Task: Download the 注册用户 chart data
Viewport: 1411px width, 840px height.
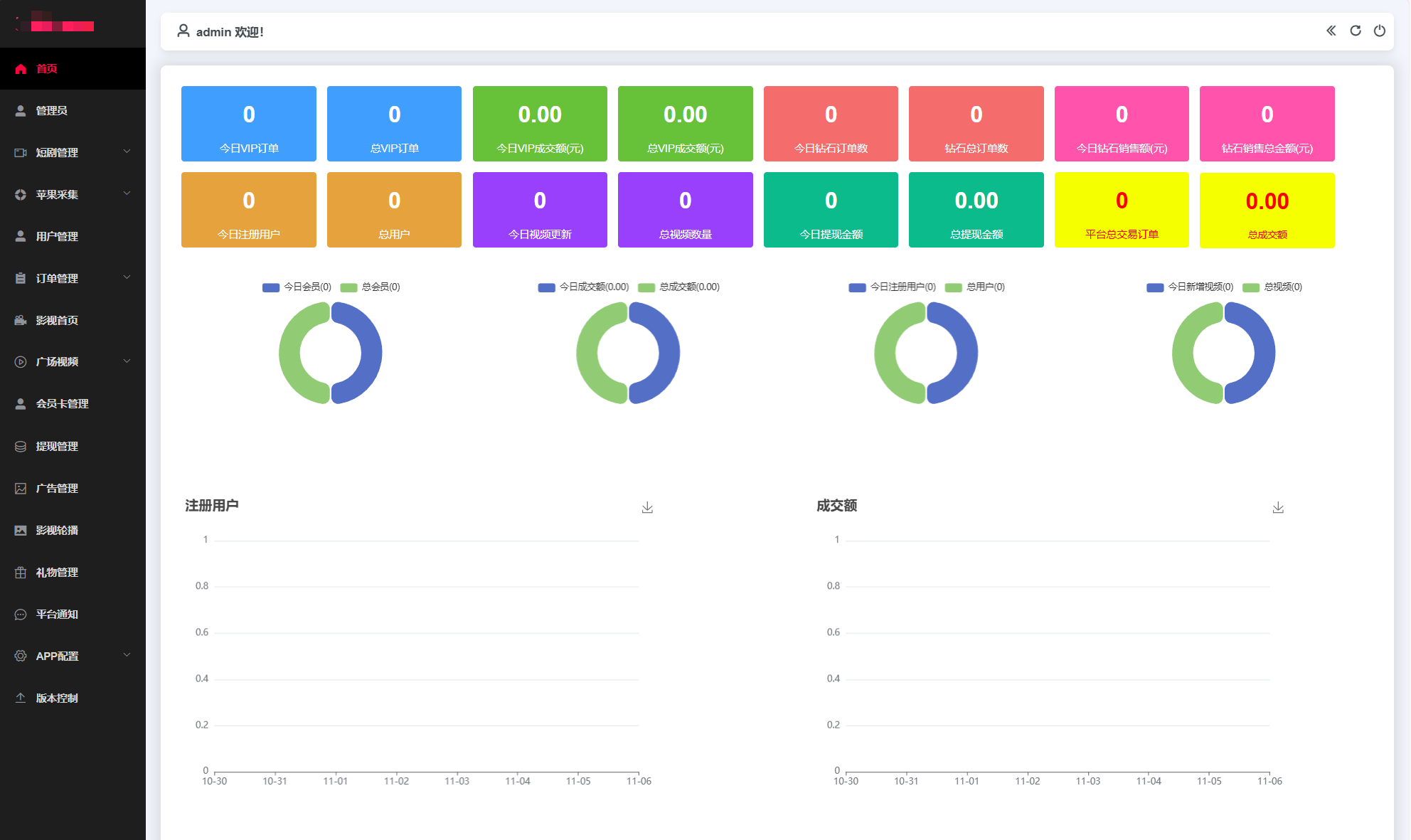Action: (x=647, y=506)
